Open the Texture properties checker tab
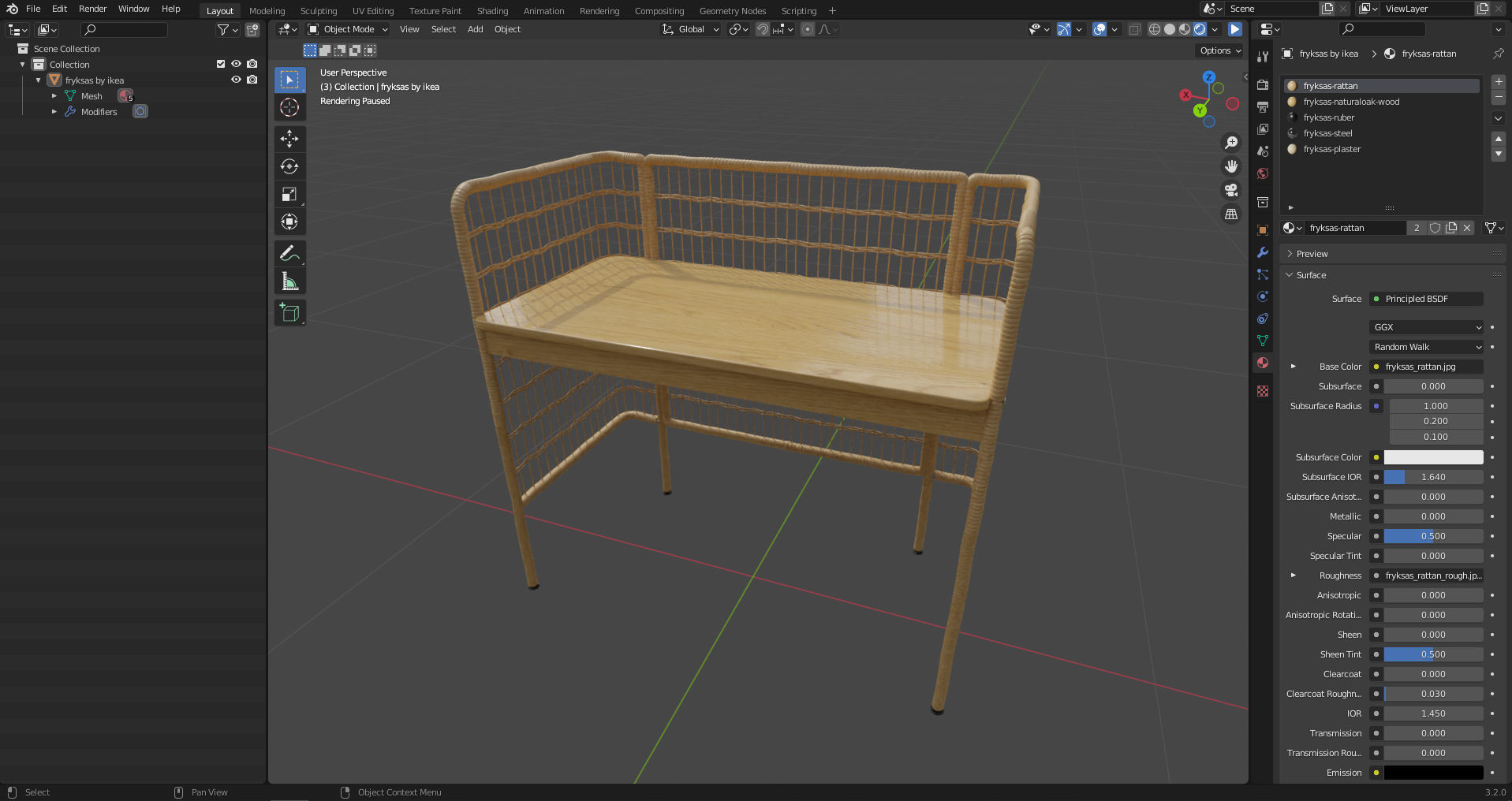Image resolution: width=1512 pixels, height=801 pixels. coord(1263,391)
